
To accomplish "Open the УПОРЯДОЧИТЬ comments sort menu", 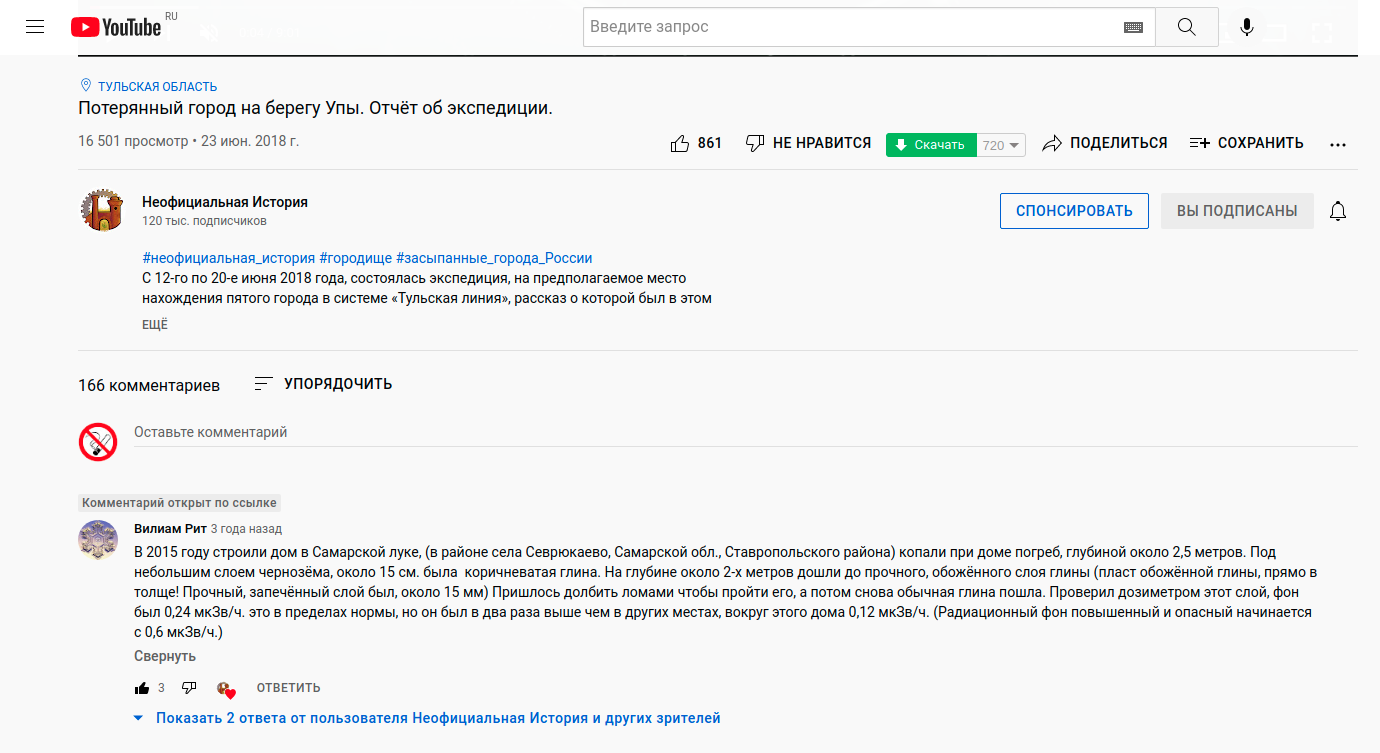I will (323, 384).
